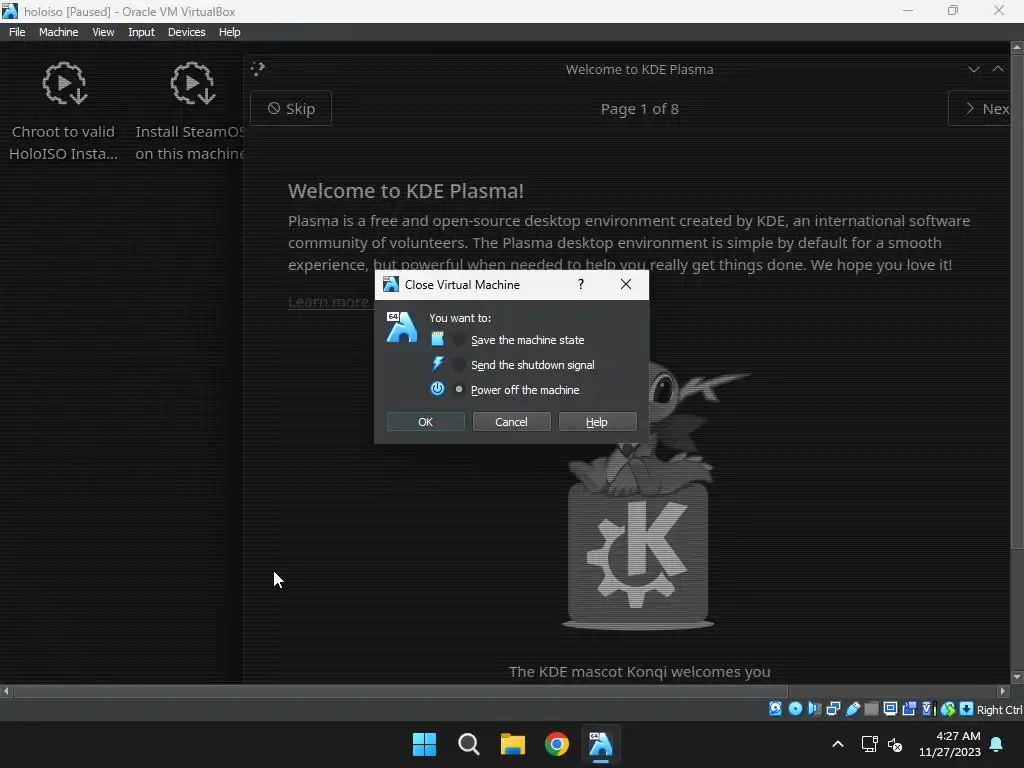Open the Machine menu
The height and width of the screenshot is (768, 1024).
pos(58,32)
